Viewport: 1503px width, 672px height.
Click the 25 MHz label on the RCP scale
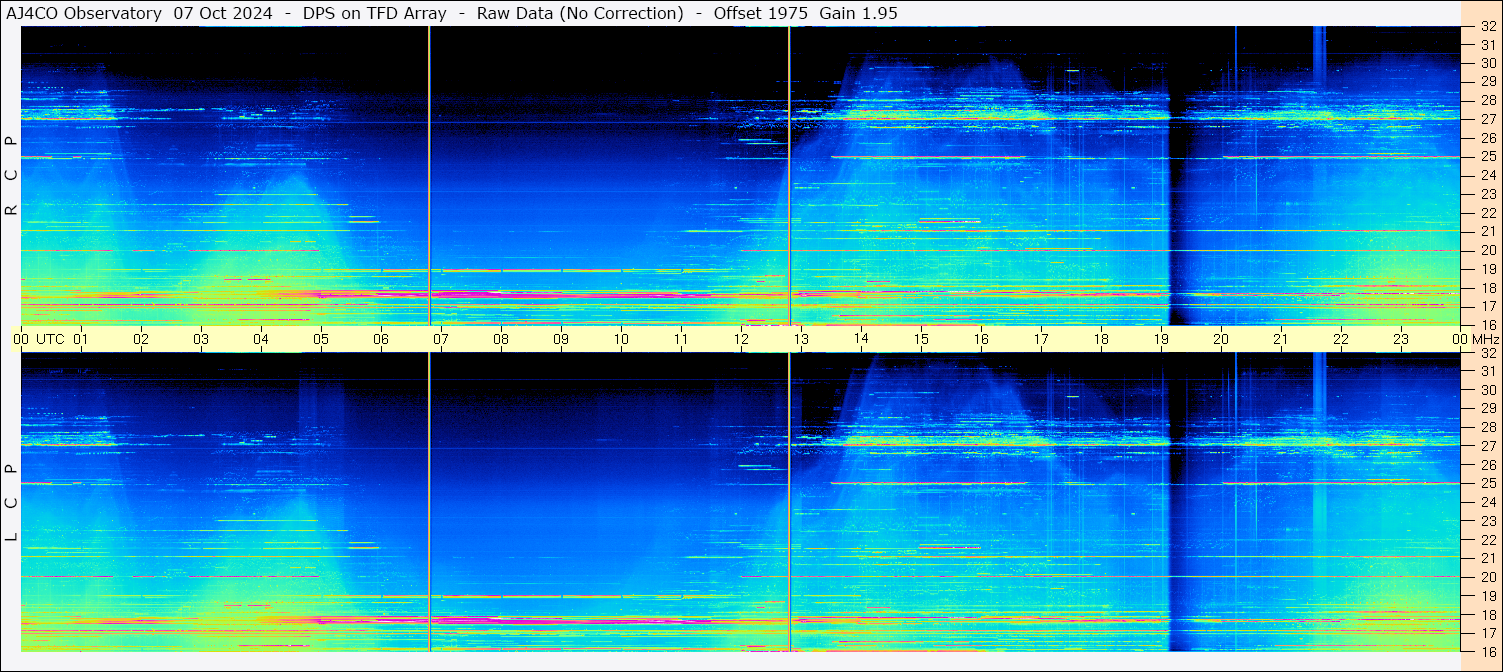1487,157
